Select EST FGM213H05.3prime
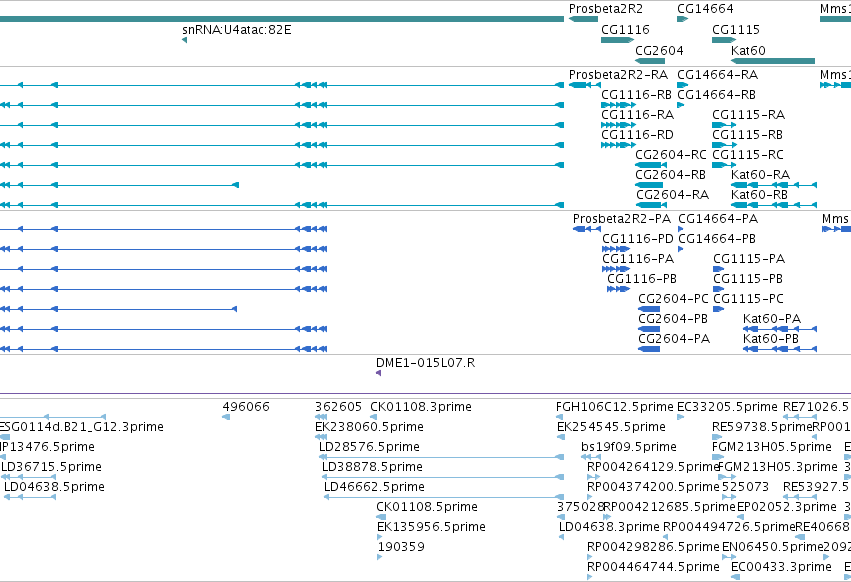 tap(778, 467)
